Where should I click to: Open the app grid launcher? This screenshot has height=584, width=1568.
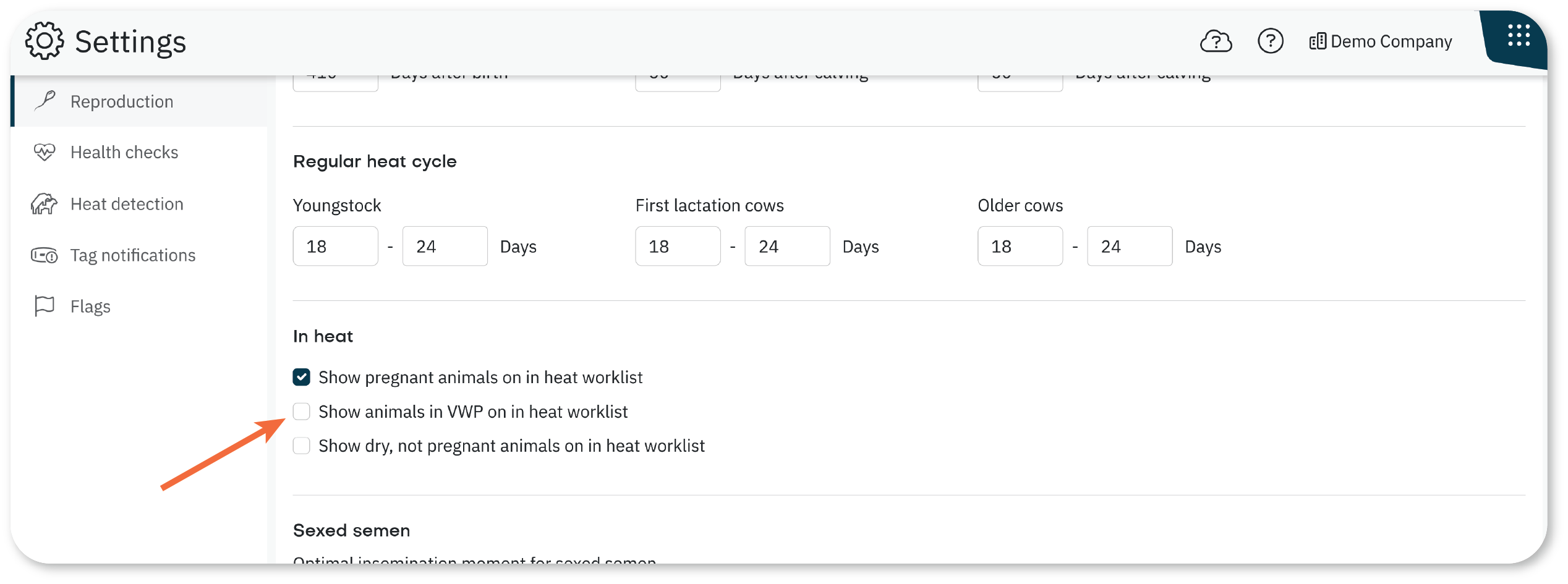pos(1519,36)
